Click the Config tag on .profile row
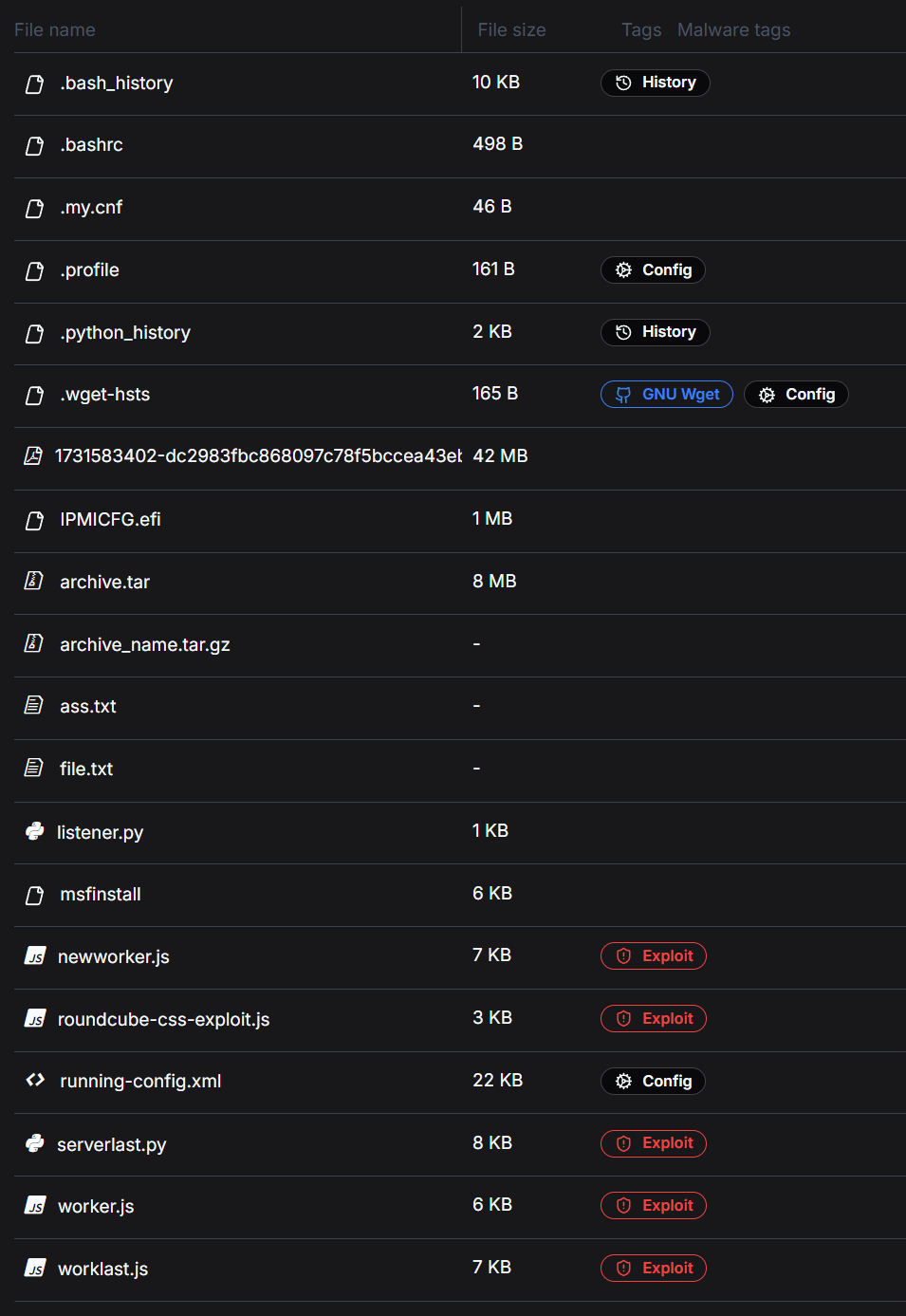The width and height of the screenshot is (906, 1316). click(x=653, y=270)
